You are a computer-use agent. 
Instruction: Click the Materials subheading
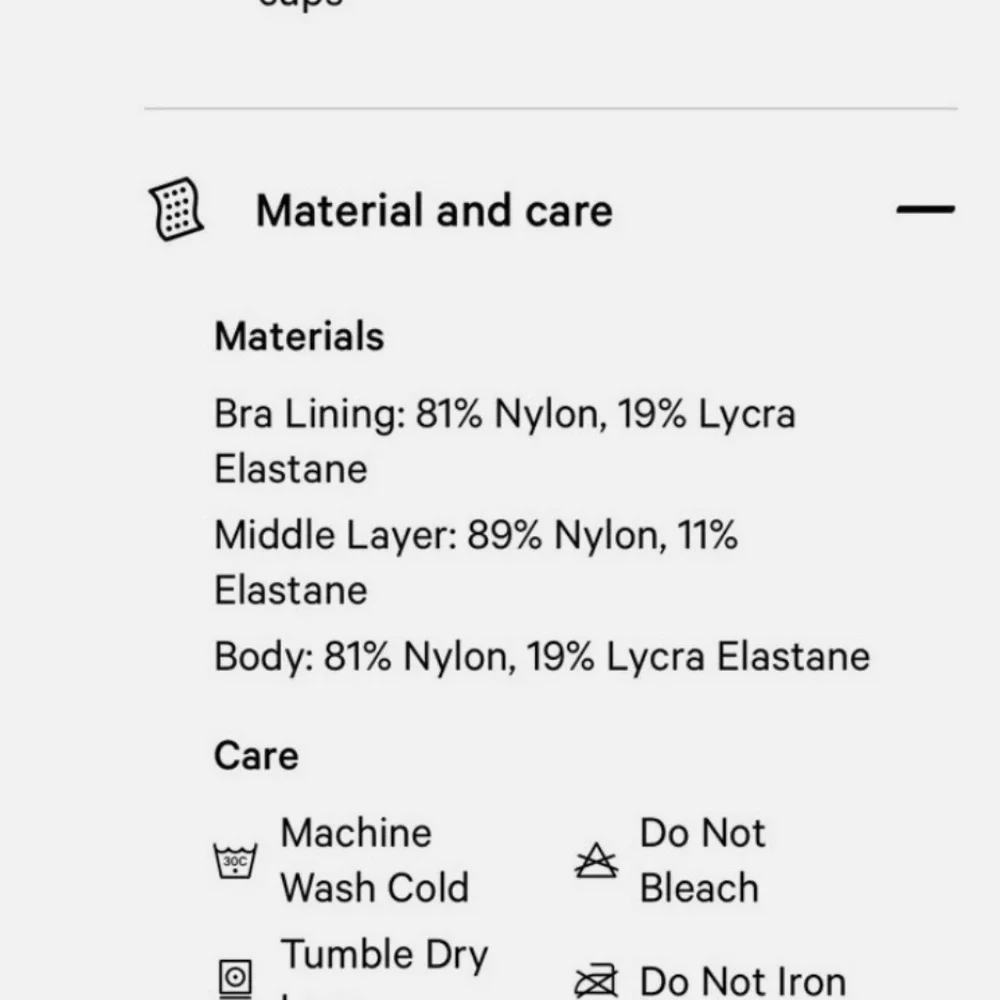click(299, 337)
